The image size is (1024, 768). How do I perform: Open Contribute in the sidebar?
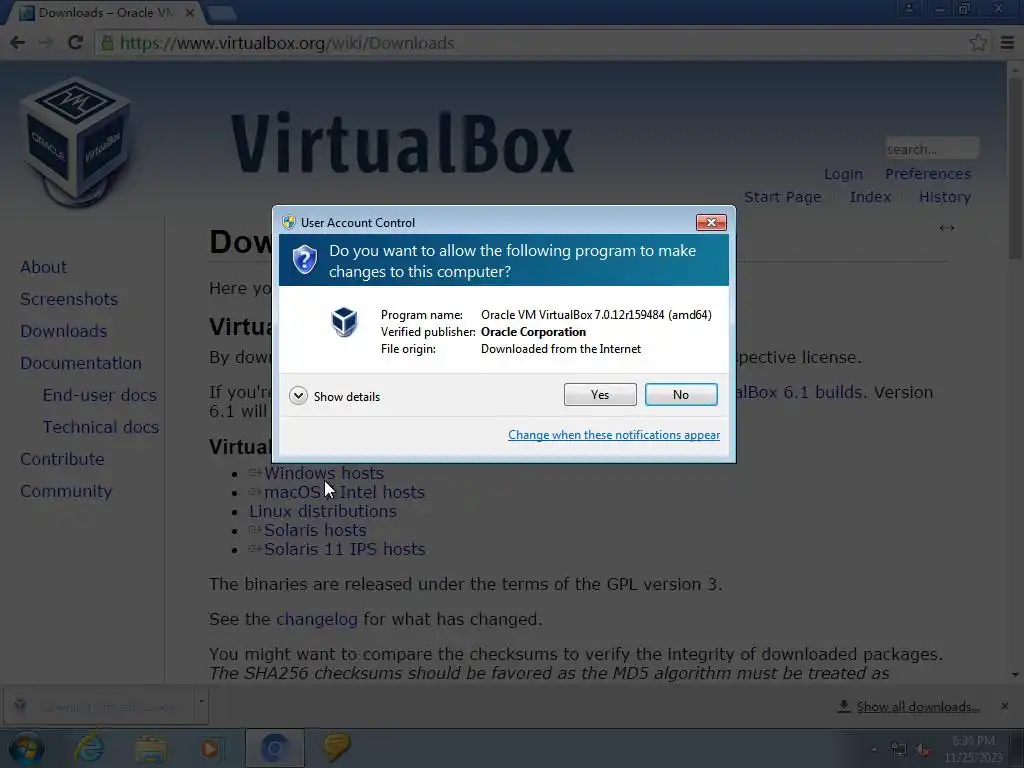[x=62, y=459]
